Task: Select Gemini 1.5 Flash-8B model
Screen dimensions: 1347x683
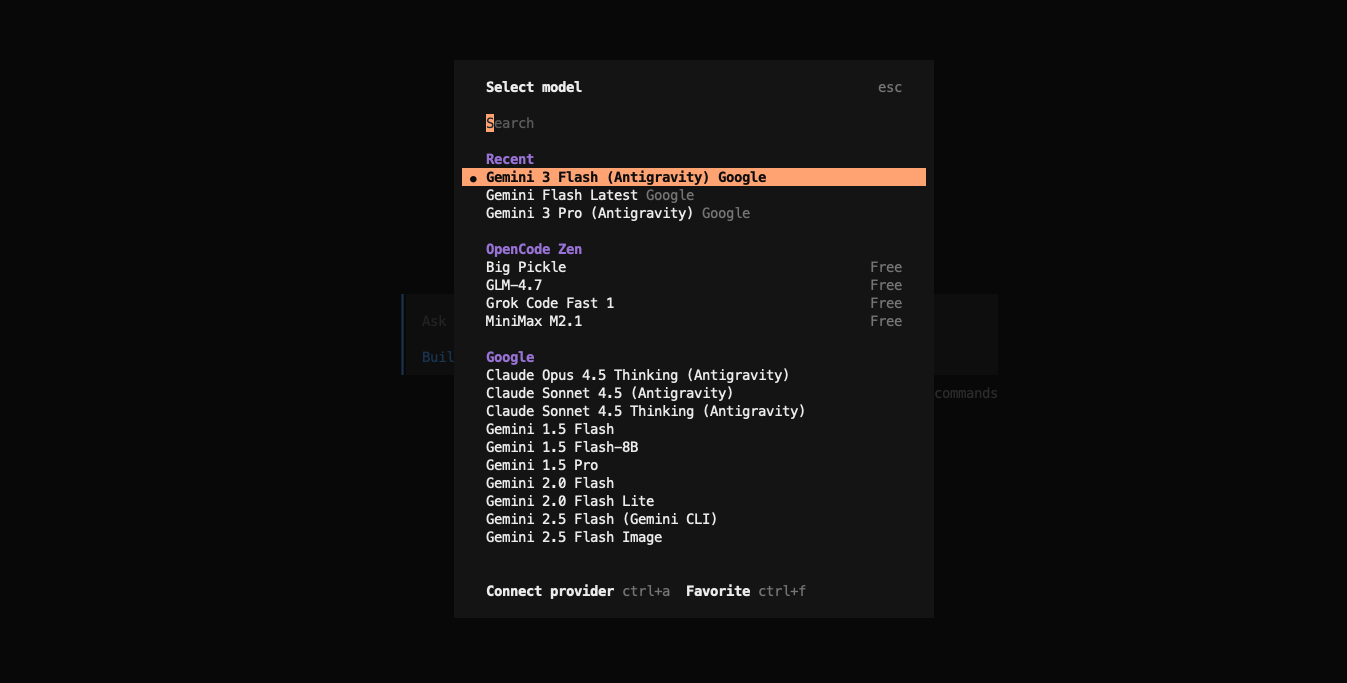Action: click(694, 447)
